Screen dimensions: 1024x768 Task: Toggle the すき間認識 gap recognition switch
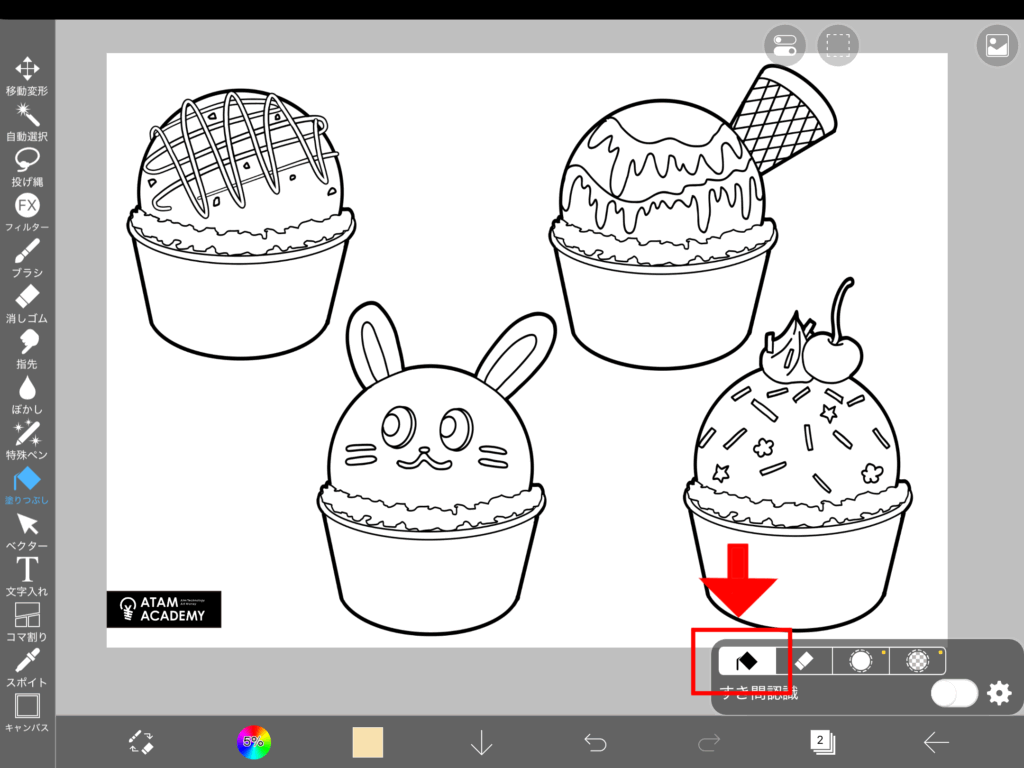tap(953, 693)
